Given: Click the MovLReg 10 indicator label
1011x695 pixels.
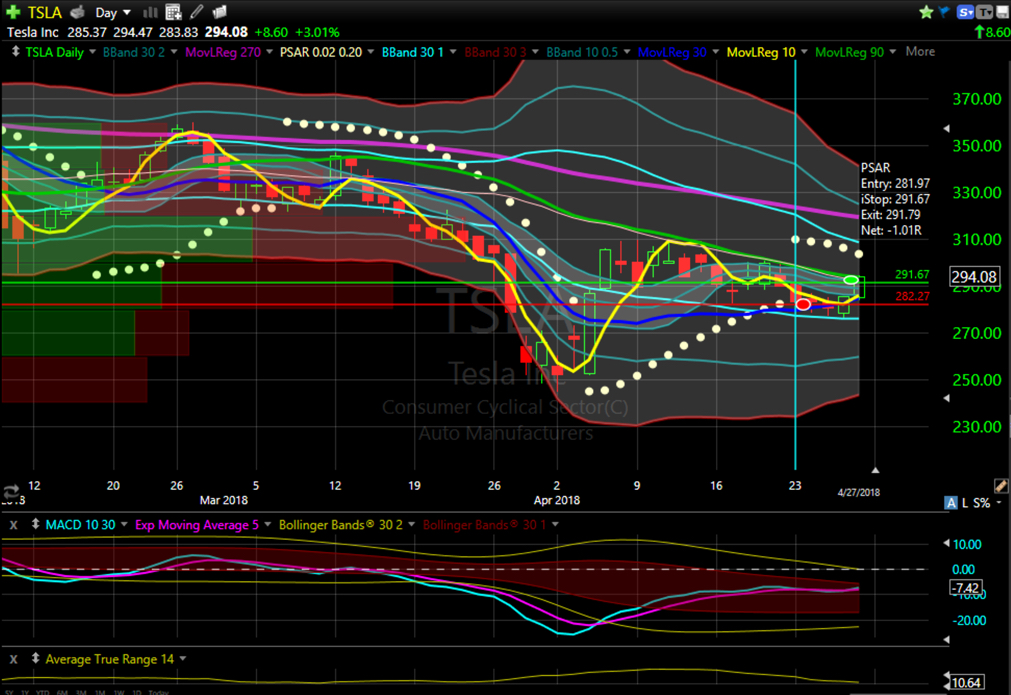Looking at the screenshot, I should click(x=761, y=52).
